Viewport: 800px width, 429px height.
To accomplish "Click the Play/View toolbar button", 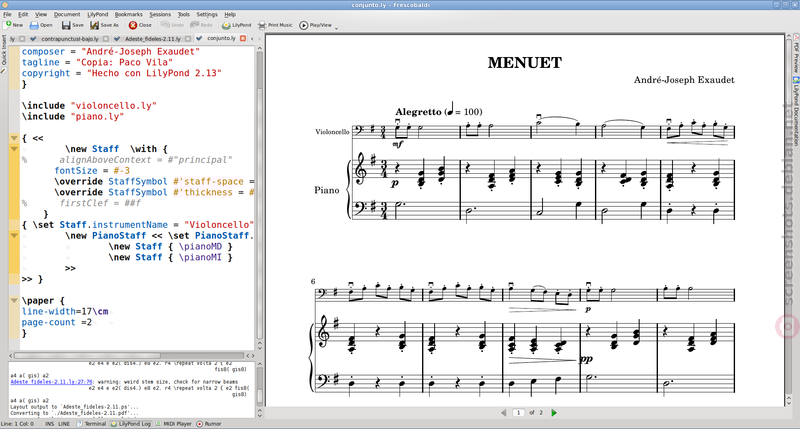I will tap(316, 25).
